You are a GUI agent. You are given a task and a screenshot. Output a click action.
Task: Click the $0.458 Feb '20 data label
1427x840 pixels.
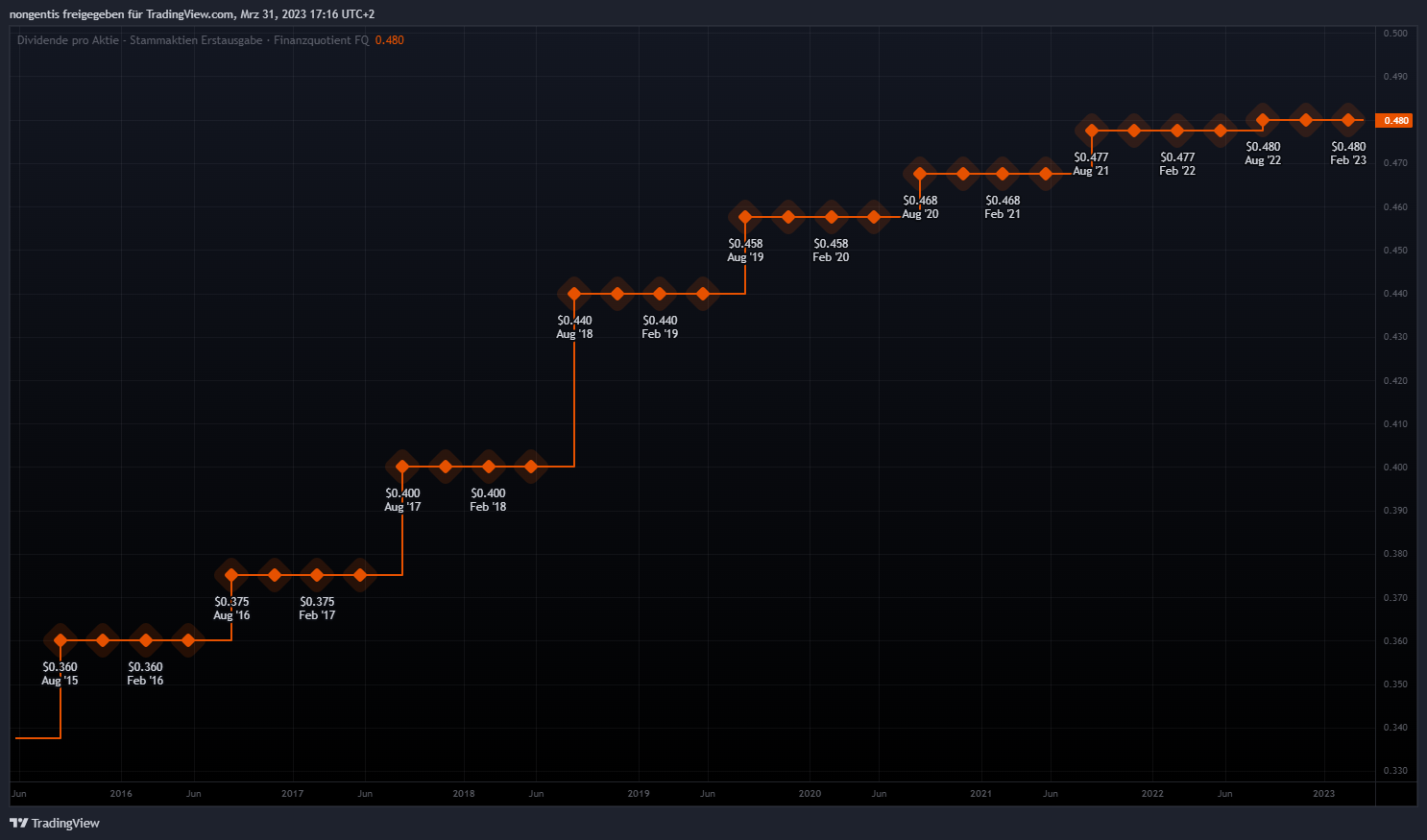(x=831, y=251)
